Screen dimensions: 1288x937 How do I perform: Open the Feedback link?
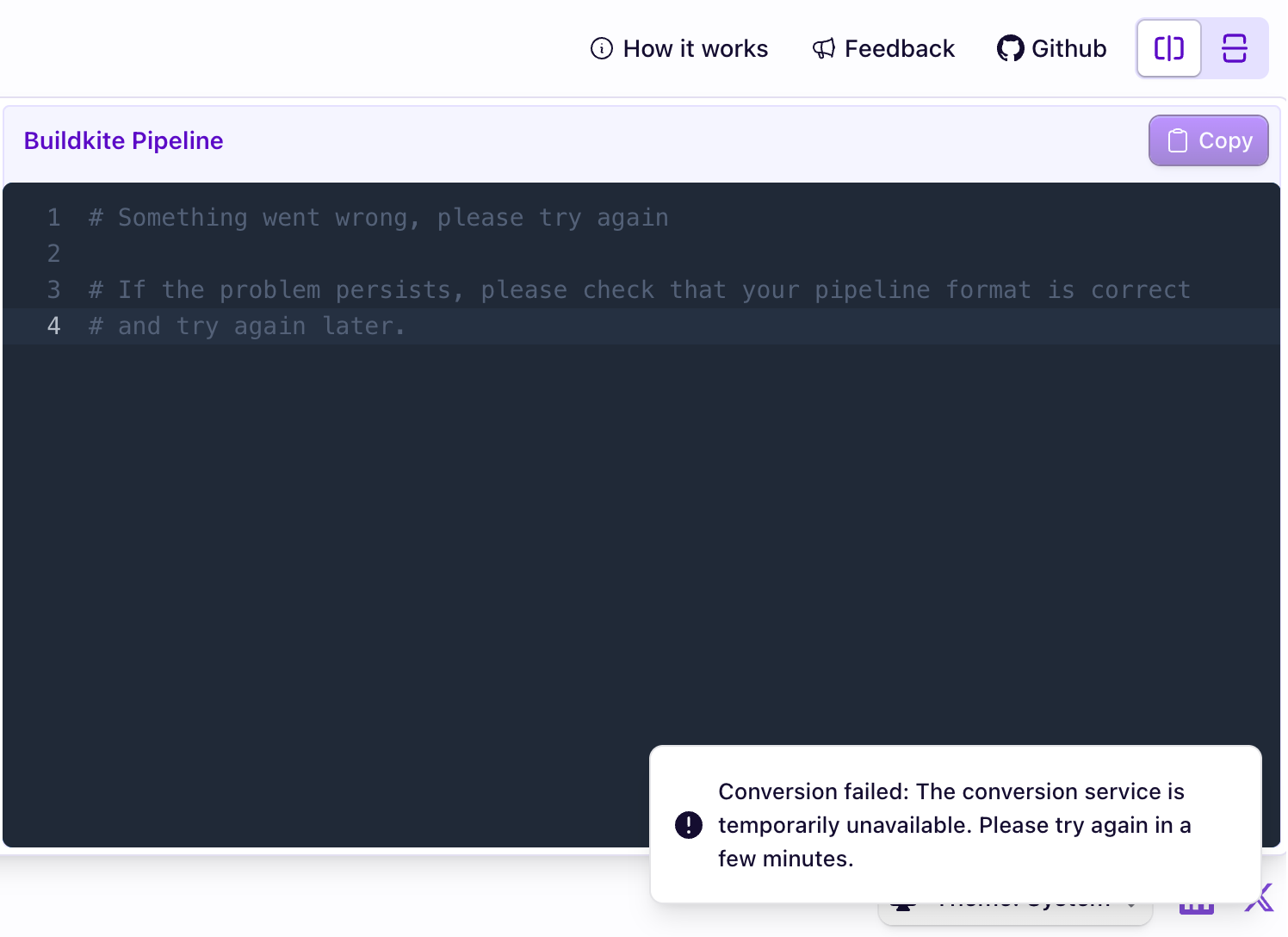pyautogui.click(x=899, y=48)
